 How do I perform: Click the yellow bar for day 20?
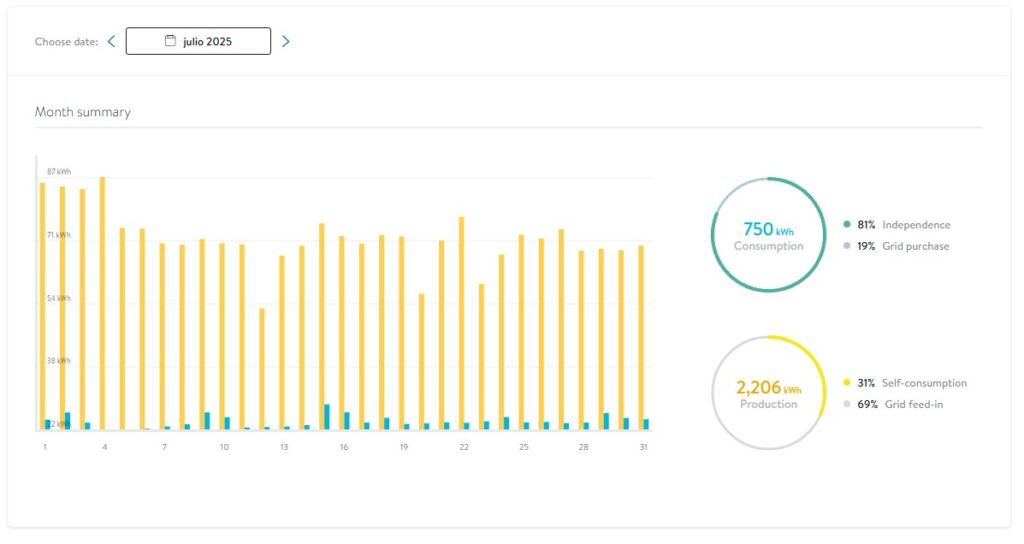tap(421, 360)
